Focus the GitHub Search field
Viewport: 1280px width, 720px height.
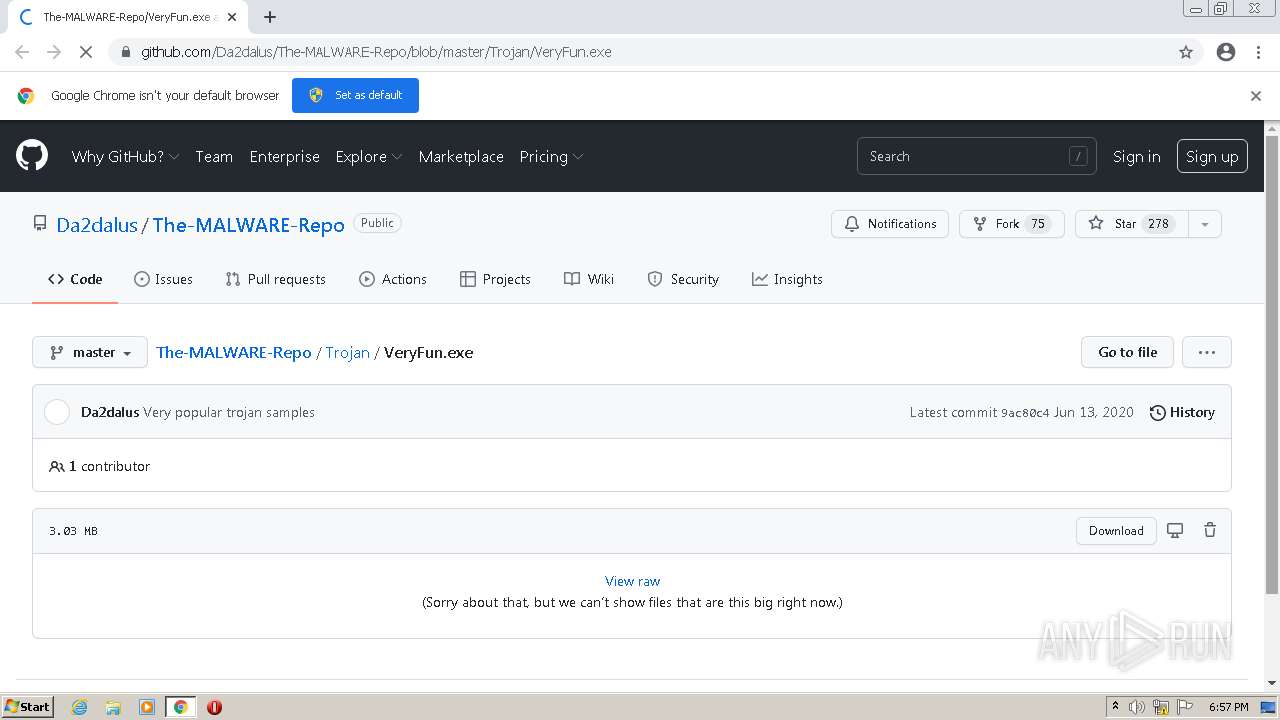pyautogui.click(x=976, y=156)
